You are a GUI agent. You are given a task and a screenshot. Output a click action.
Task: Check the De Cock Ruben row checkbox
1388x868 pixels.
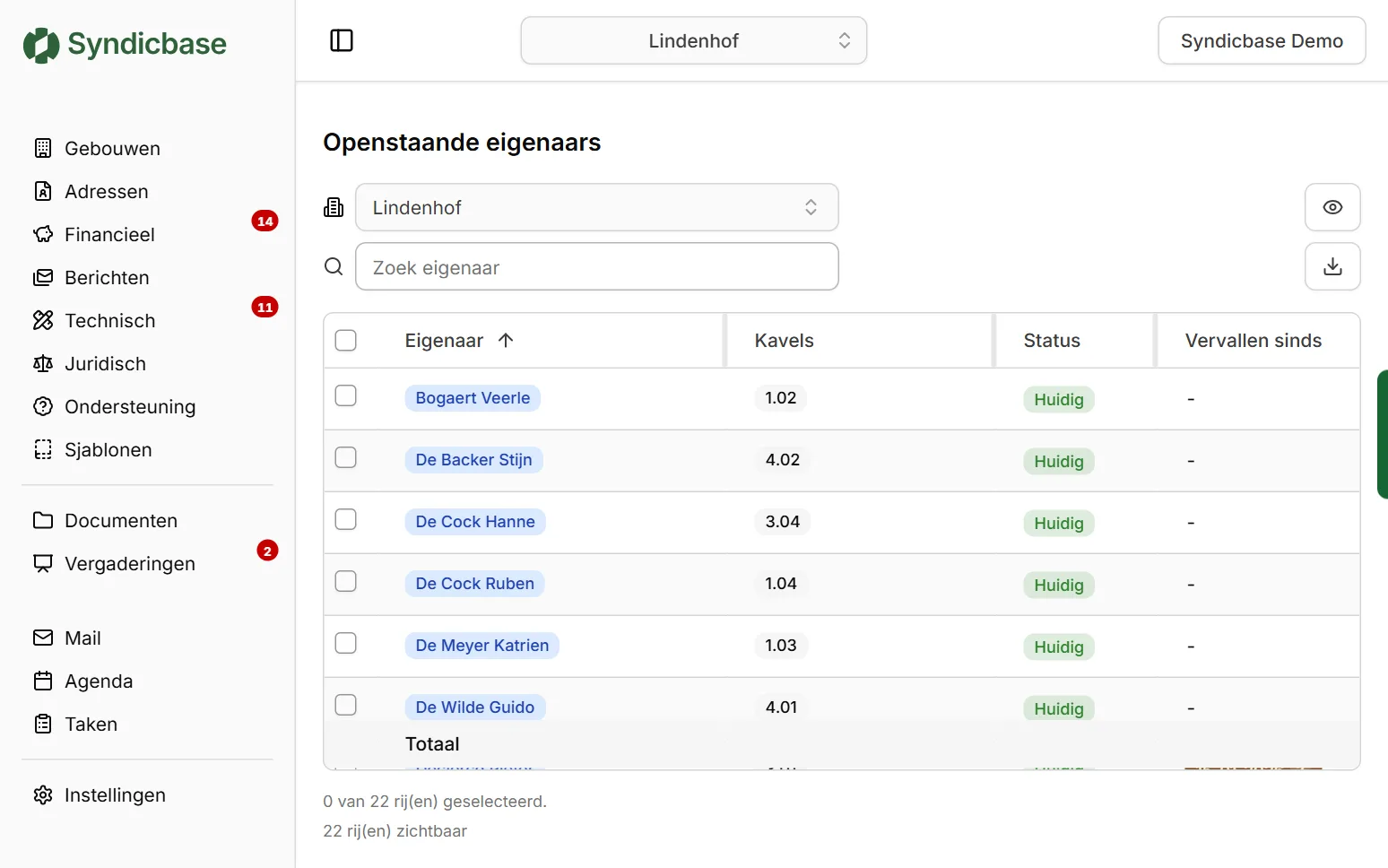346,581
